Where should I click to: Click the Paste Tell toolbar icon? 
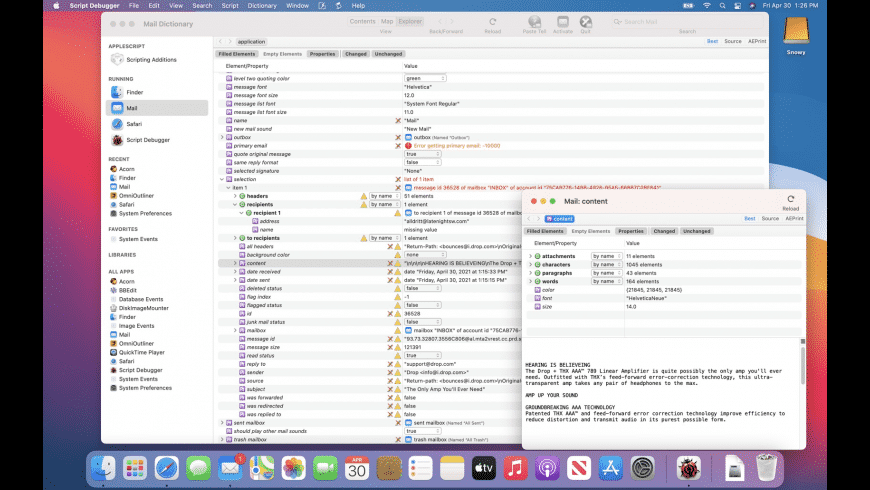click(x=534, y=22)
